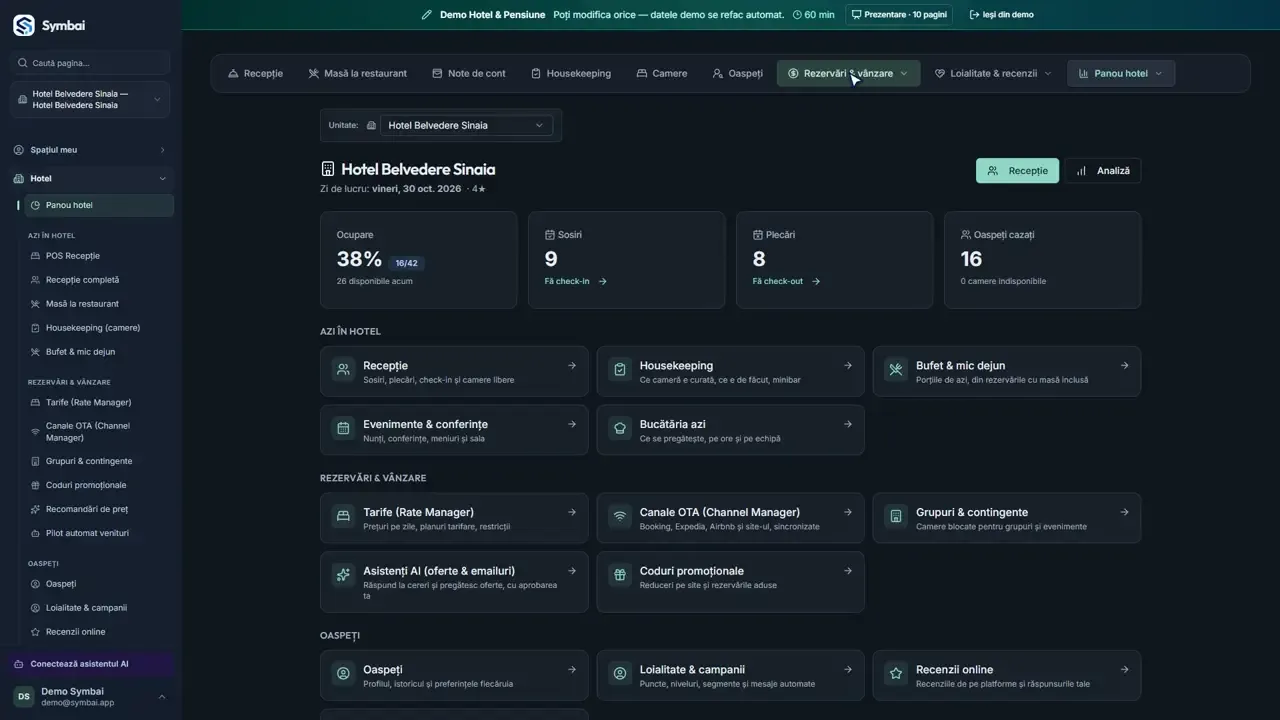Open Pilot automat venituri in sidebar
The image size is (1280, 720).
coord(98,533)
